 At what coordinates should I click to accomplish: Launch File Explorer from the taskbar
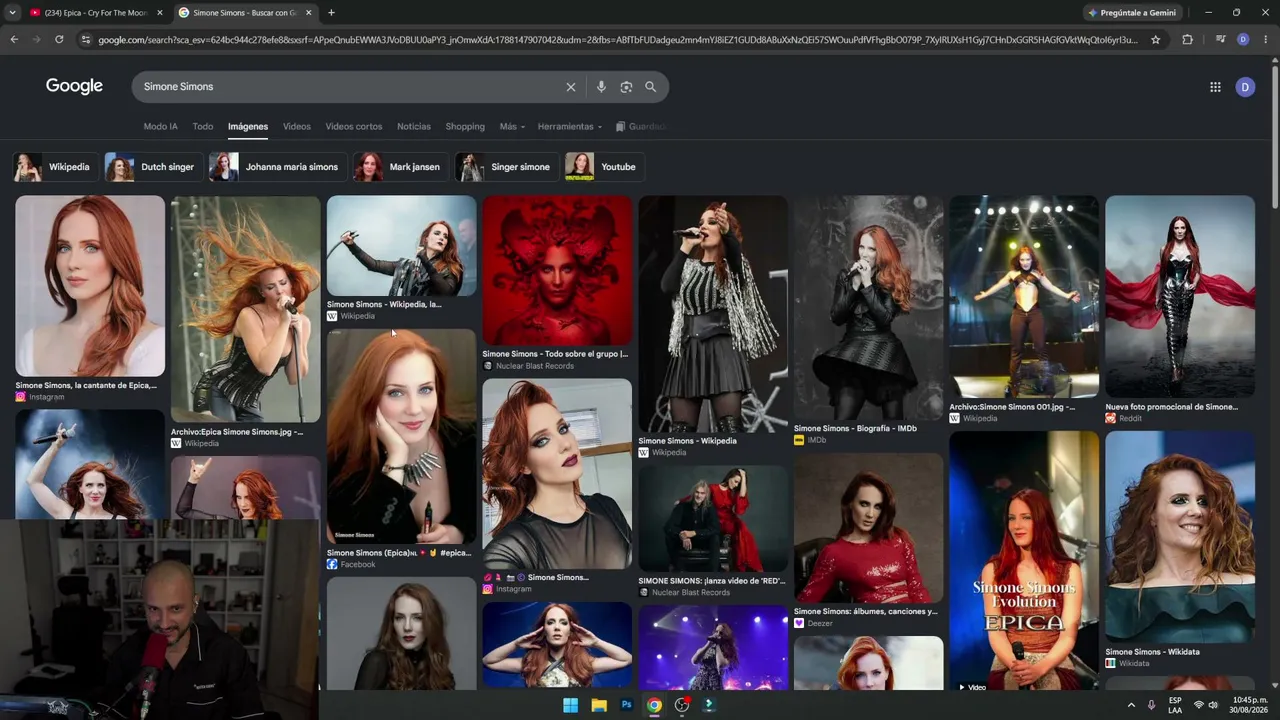coord(599,705)
